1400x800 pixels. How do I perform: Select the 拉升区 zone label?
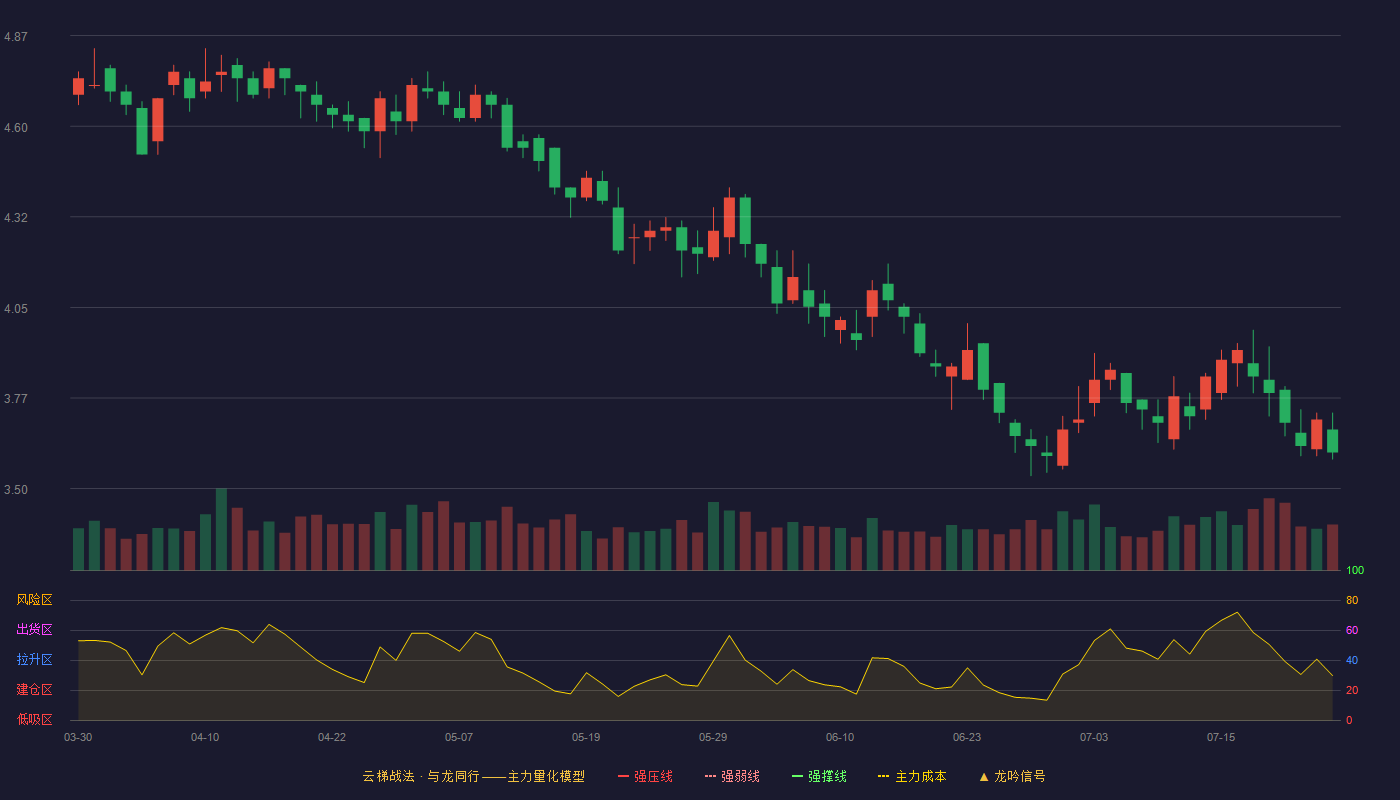34,660
